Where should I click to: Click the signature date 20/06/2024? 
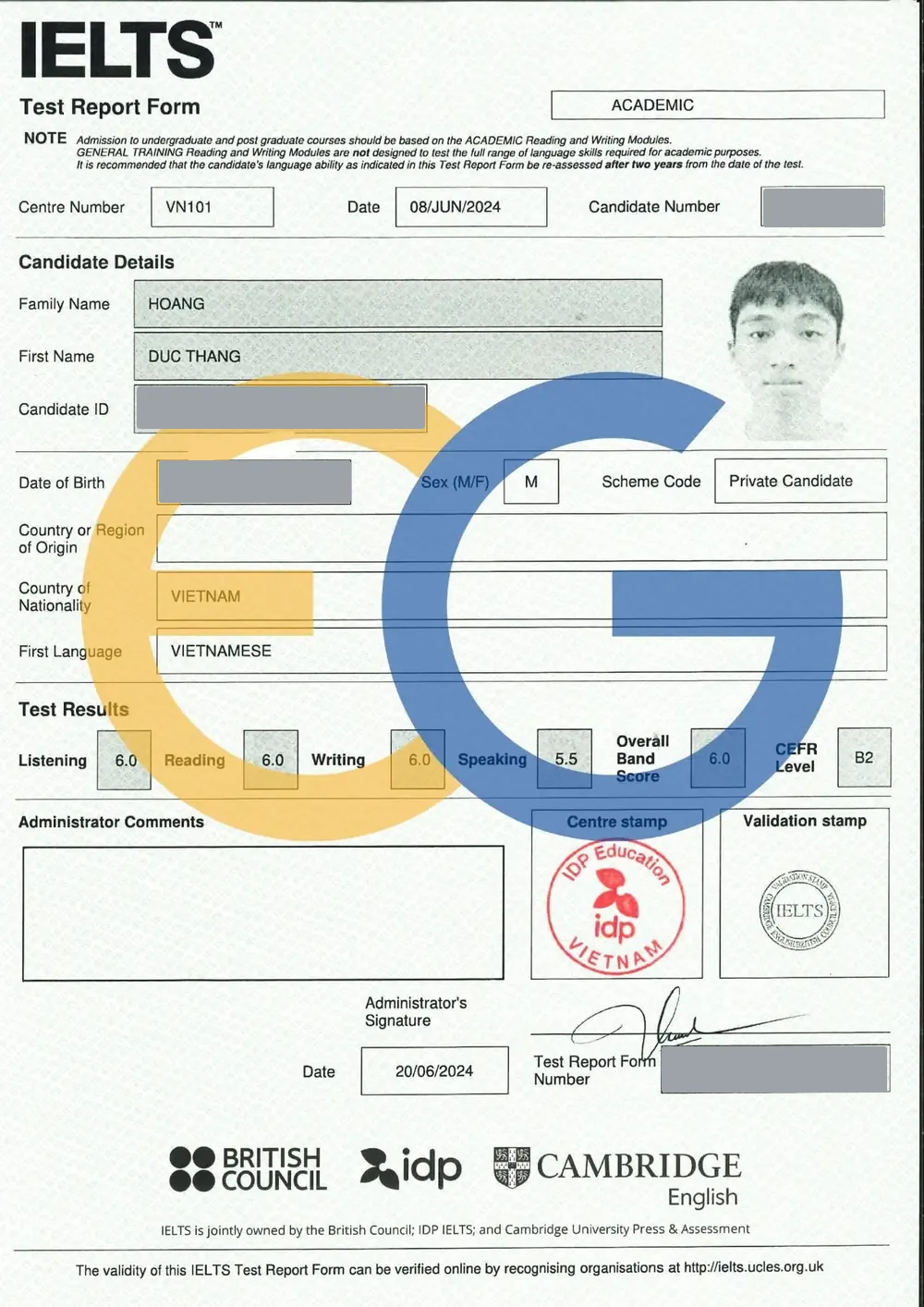point(434,1070)
